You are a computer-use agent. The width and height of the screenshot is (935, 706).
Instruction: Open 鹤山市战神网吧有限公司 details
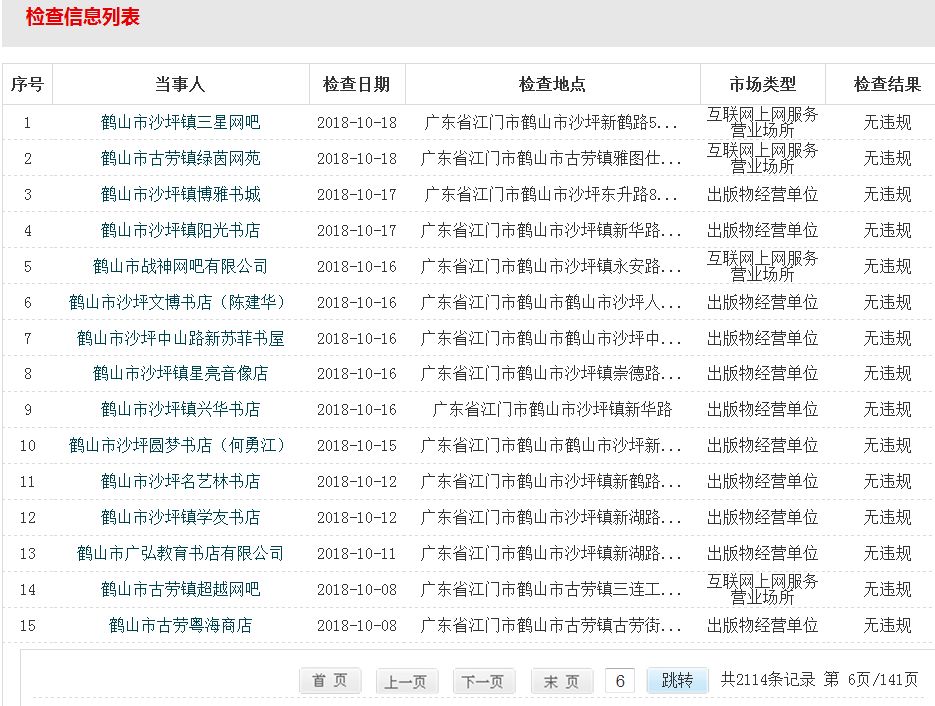coord(180,267)
